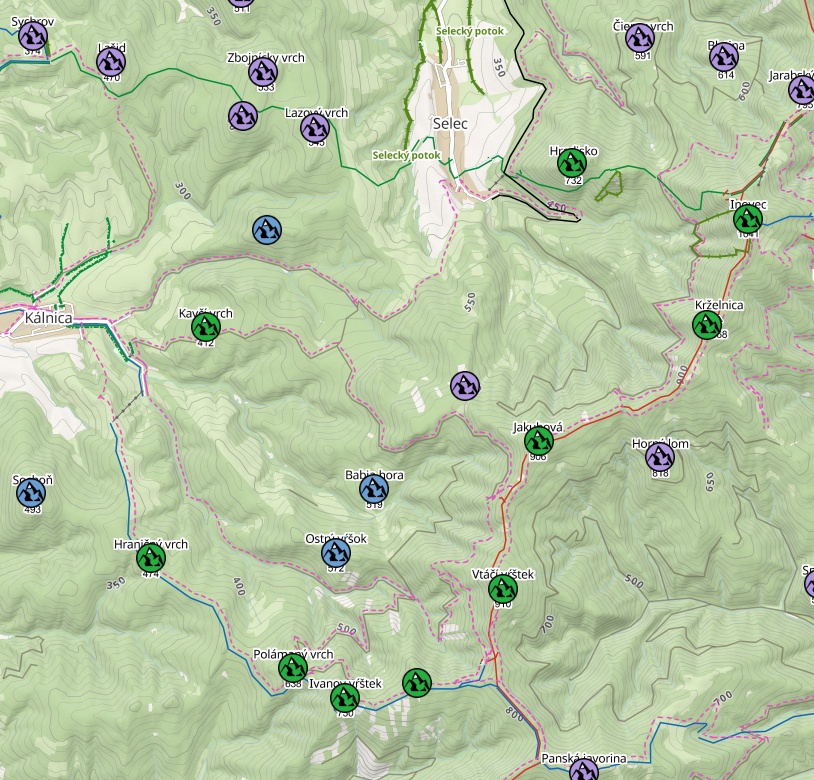Open the Jakubová peak marker

point(538,440)
